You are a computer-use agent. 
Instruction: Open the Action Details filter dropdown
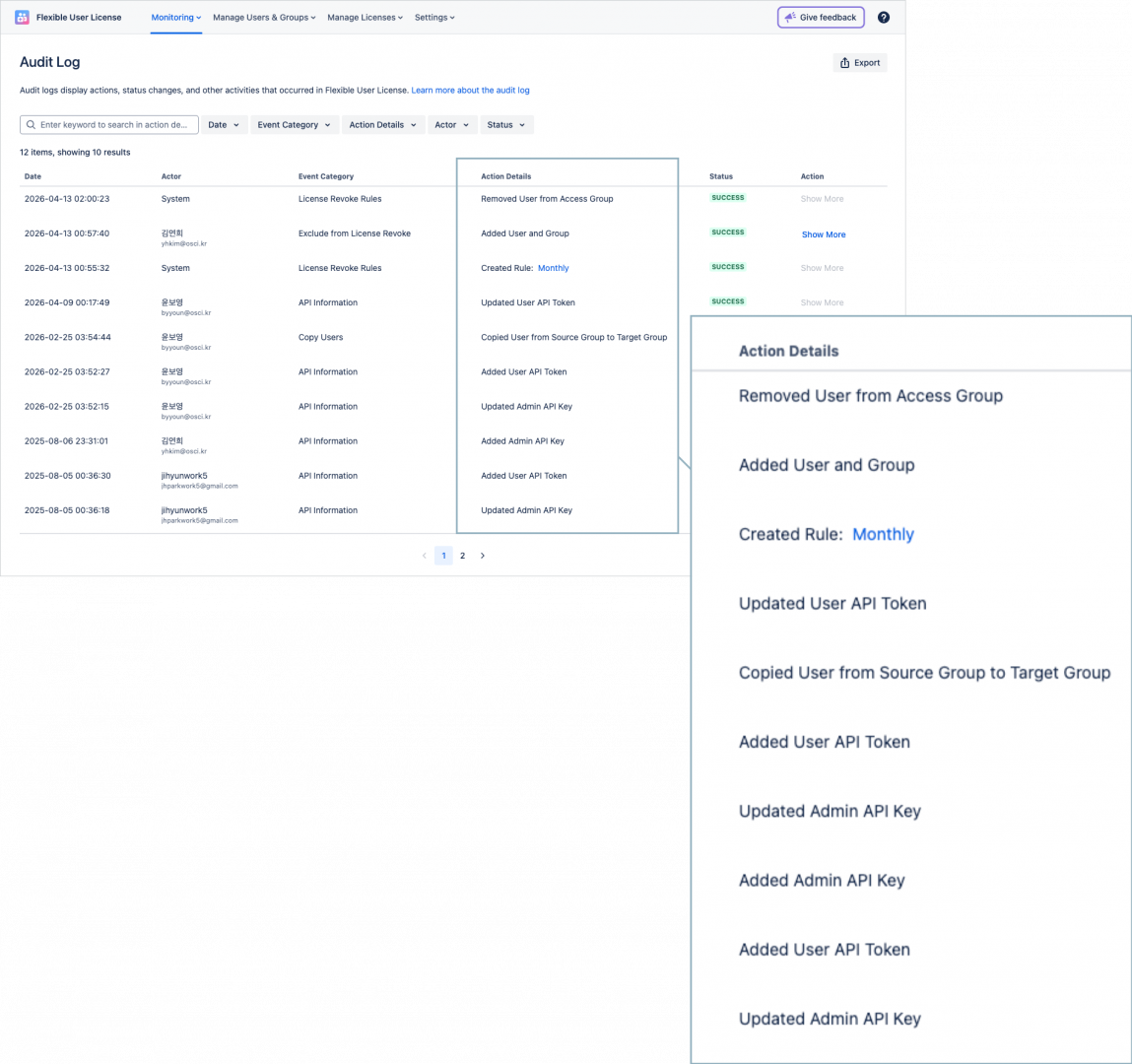(x=382, y=125)
